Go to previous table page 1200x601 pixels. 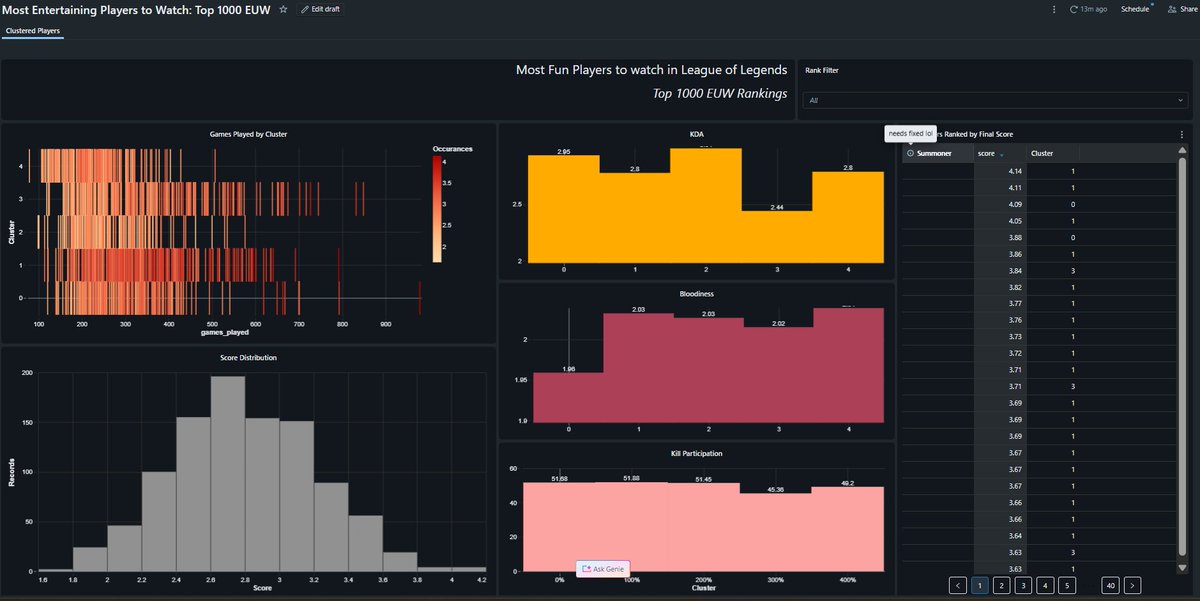click(958, 585)
